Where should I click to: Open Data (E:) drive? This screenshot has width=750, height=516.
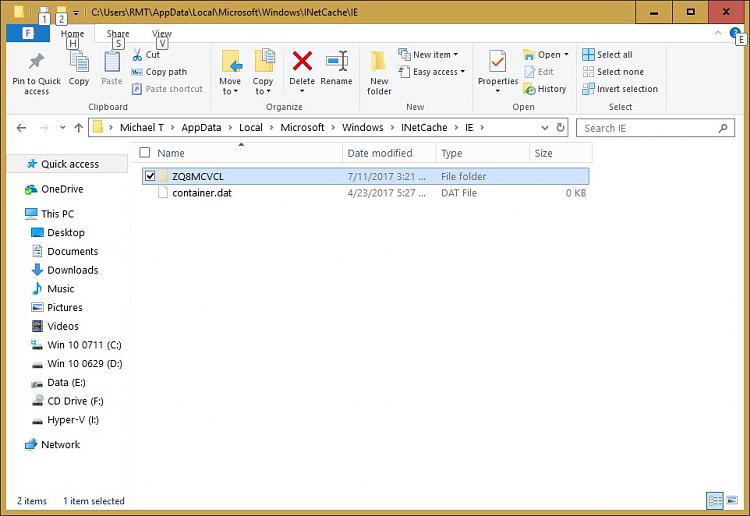66,382
